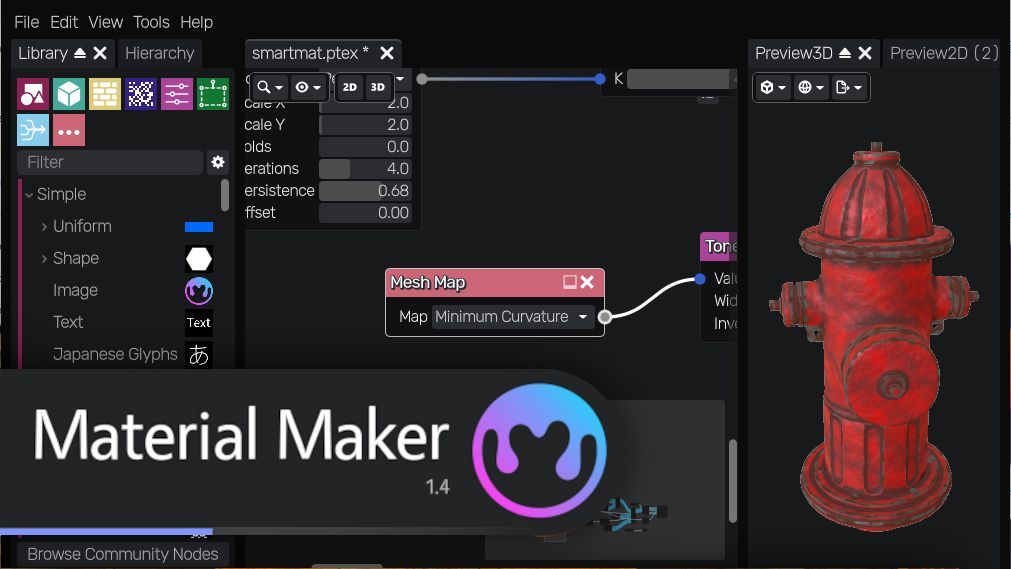Screen dimensions: 1011x569
Task: Select the noise category icon in Library
Action: 141,94
